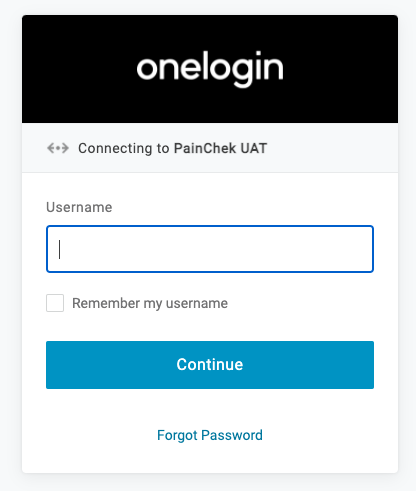
Task: Submit the form via the blue Continue button
Action: coord(210,365)
